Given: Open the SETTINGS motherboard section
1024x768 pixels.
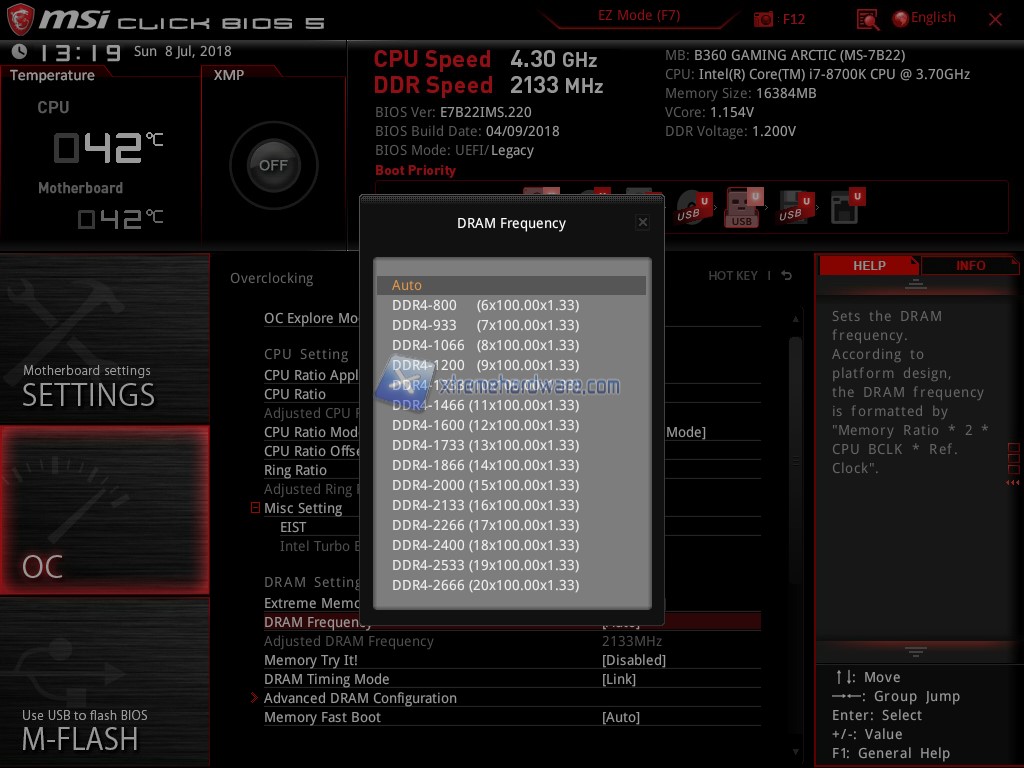Looking at the screenshot, I should click(105, 338).
